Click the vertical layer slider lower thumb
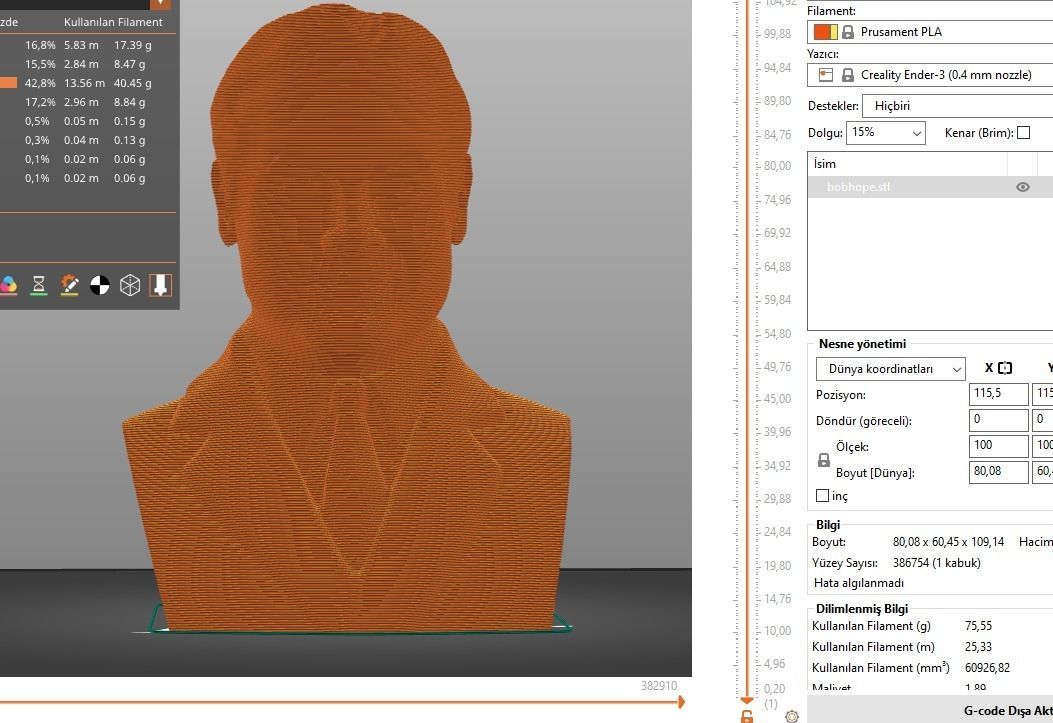 pos(746,700)
